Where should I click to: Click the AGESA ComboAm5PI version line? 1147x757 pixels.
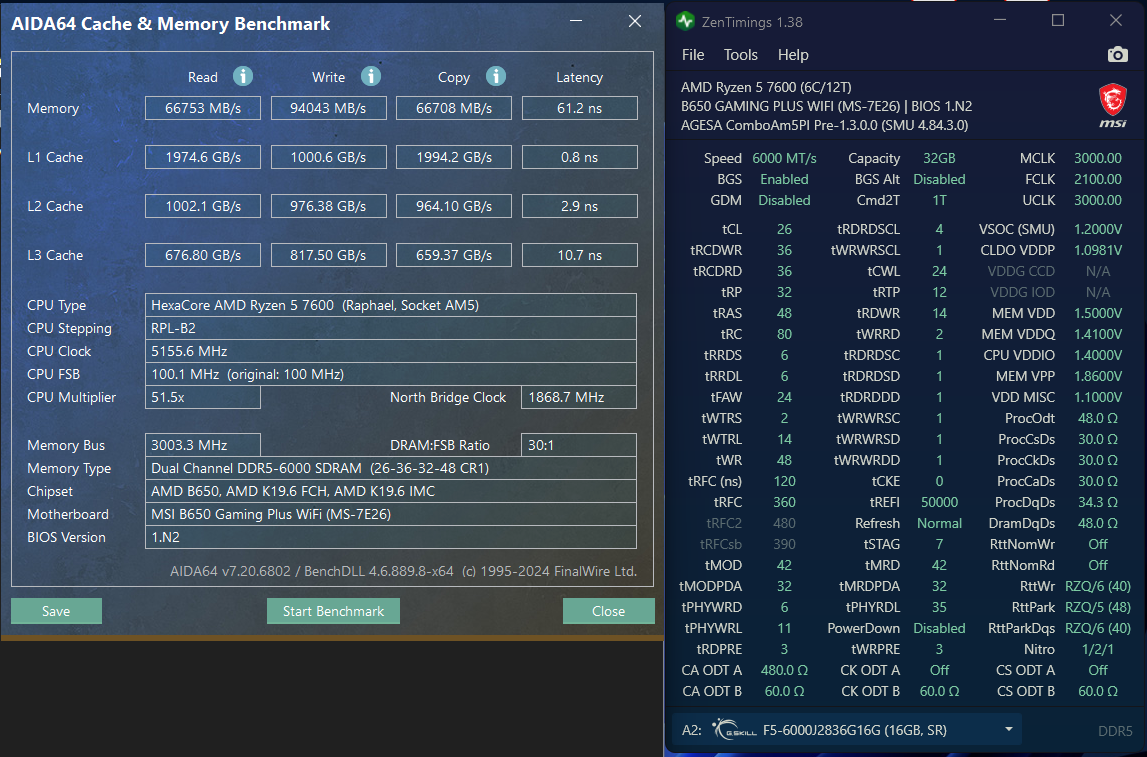click(824, 125)
